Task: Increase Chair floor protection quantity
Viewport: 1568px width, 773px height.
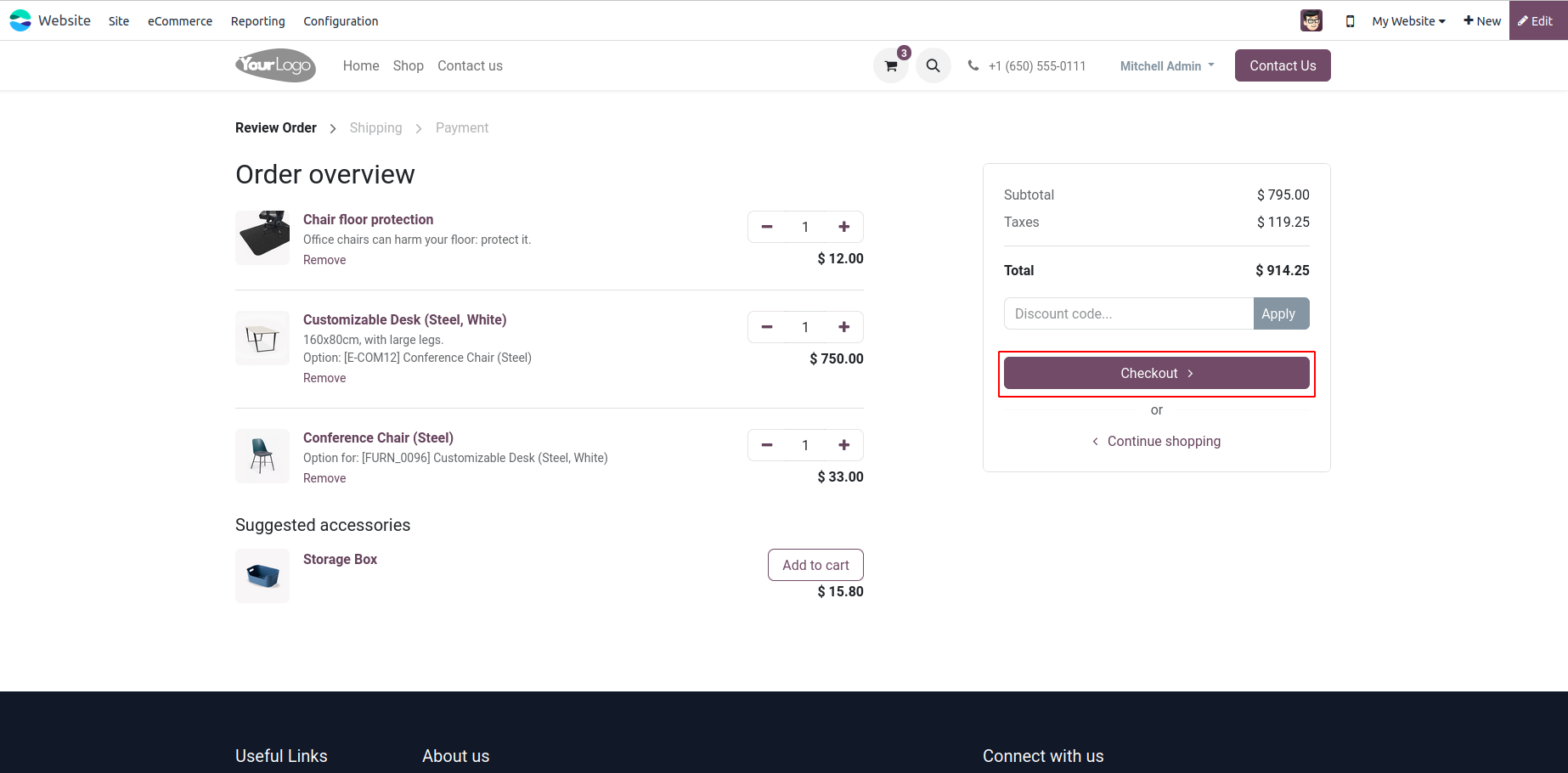Action: 843,227
